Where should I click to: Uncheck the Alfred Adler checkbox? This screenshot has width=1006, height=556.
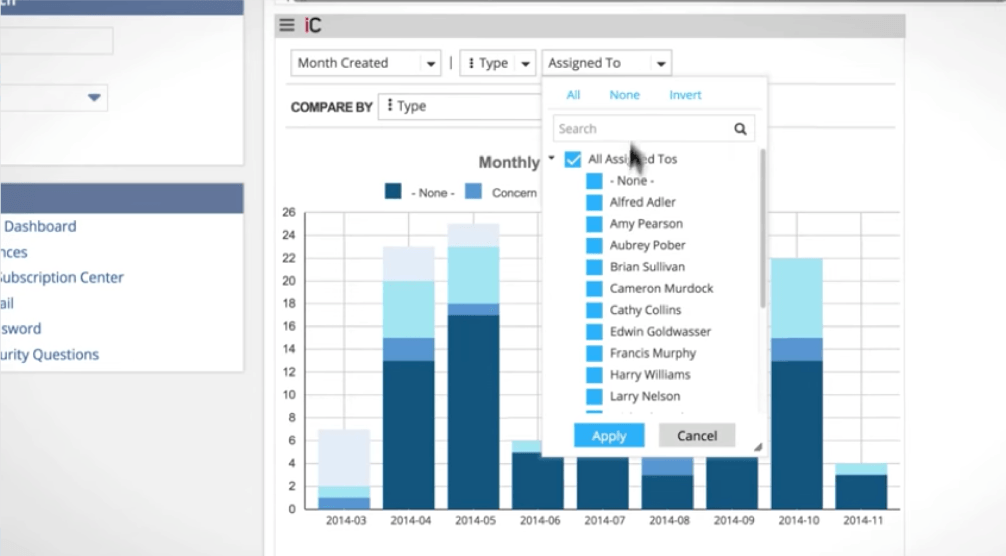594,203
